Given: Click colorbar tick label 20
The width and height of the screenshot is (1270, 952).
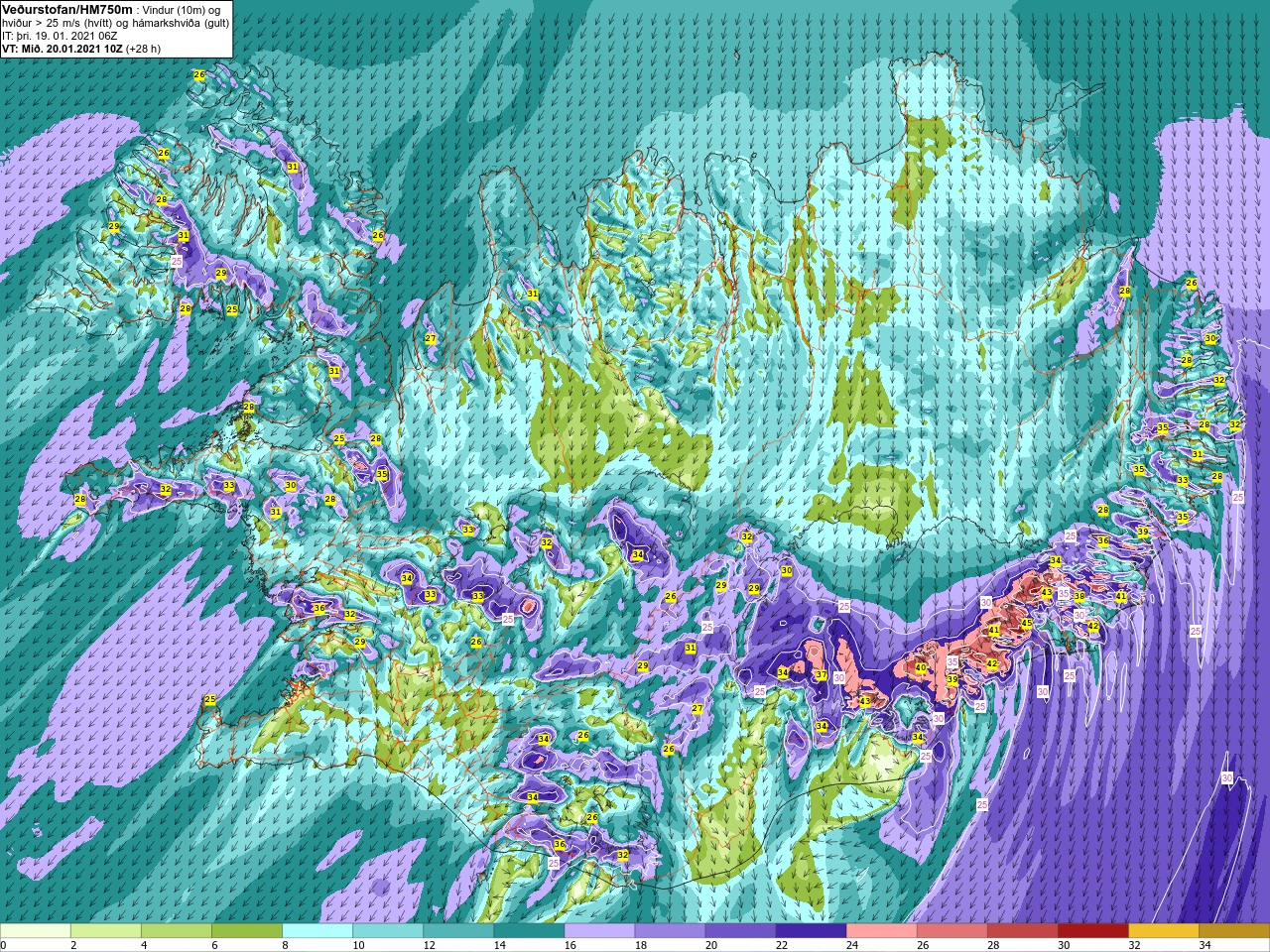Looking at the screenshot, I should coord(710,945).
